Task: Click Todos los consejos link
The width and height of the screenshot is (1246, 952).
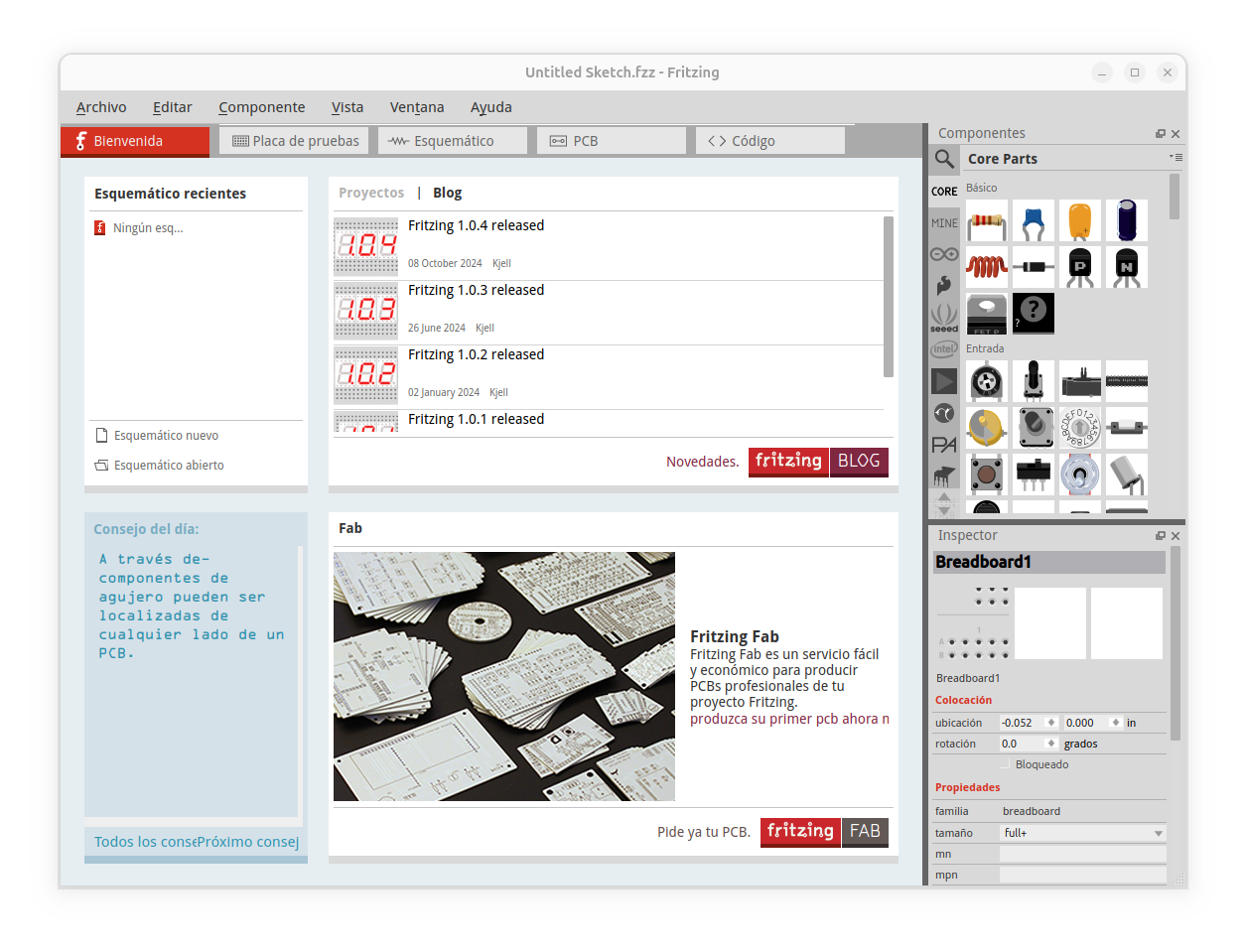Action: tap(144, 842)
